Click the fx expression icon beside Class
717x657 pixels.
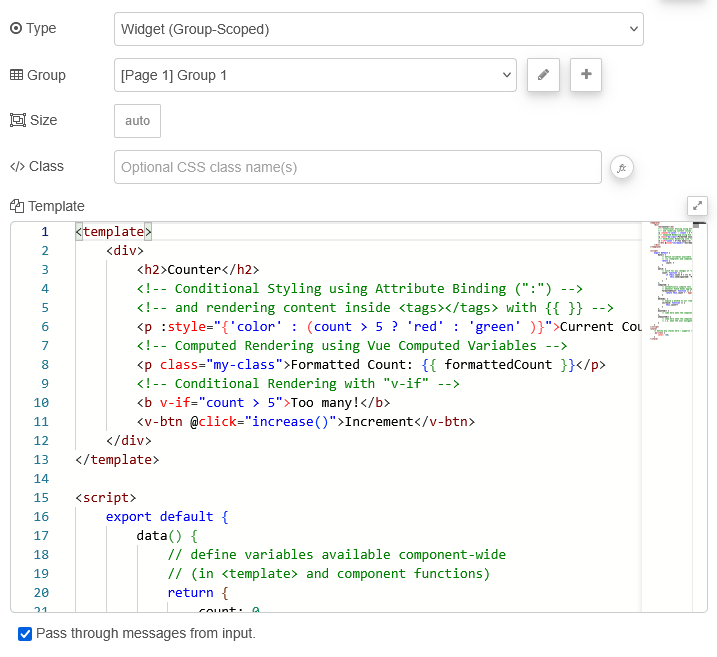point(621,167)
